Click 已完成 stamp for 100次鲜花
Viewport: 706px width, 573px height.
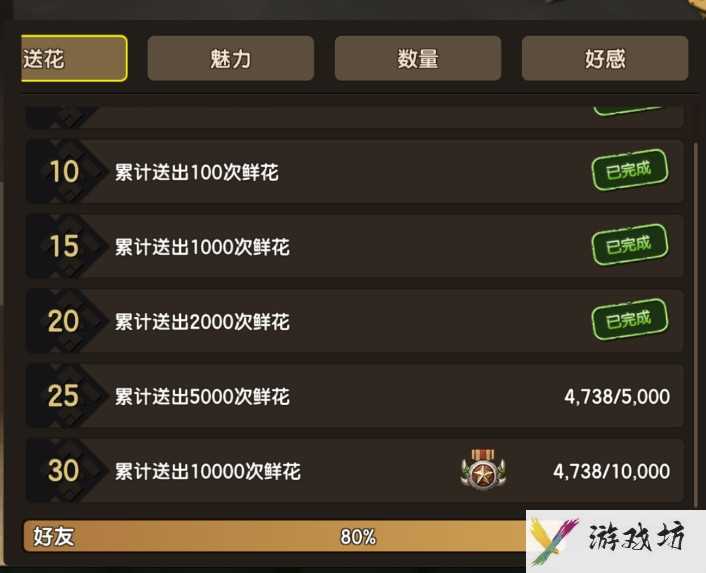[x=629, y=170]
